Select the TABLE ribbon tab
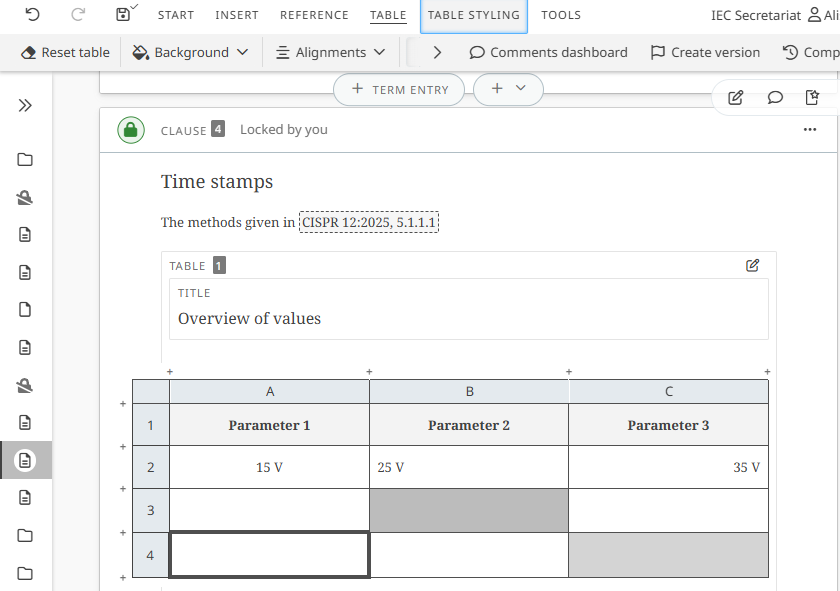The height and width of the screenshot is (591, 840). (x=388, y=15)
